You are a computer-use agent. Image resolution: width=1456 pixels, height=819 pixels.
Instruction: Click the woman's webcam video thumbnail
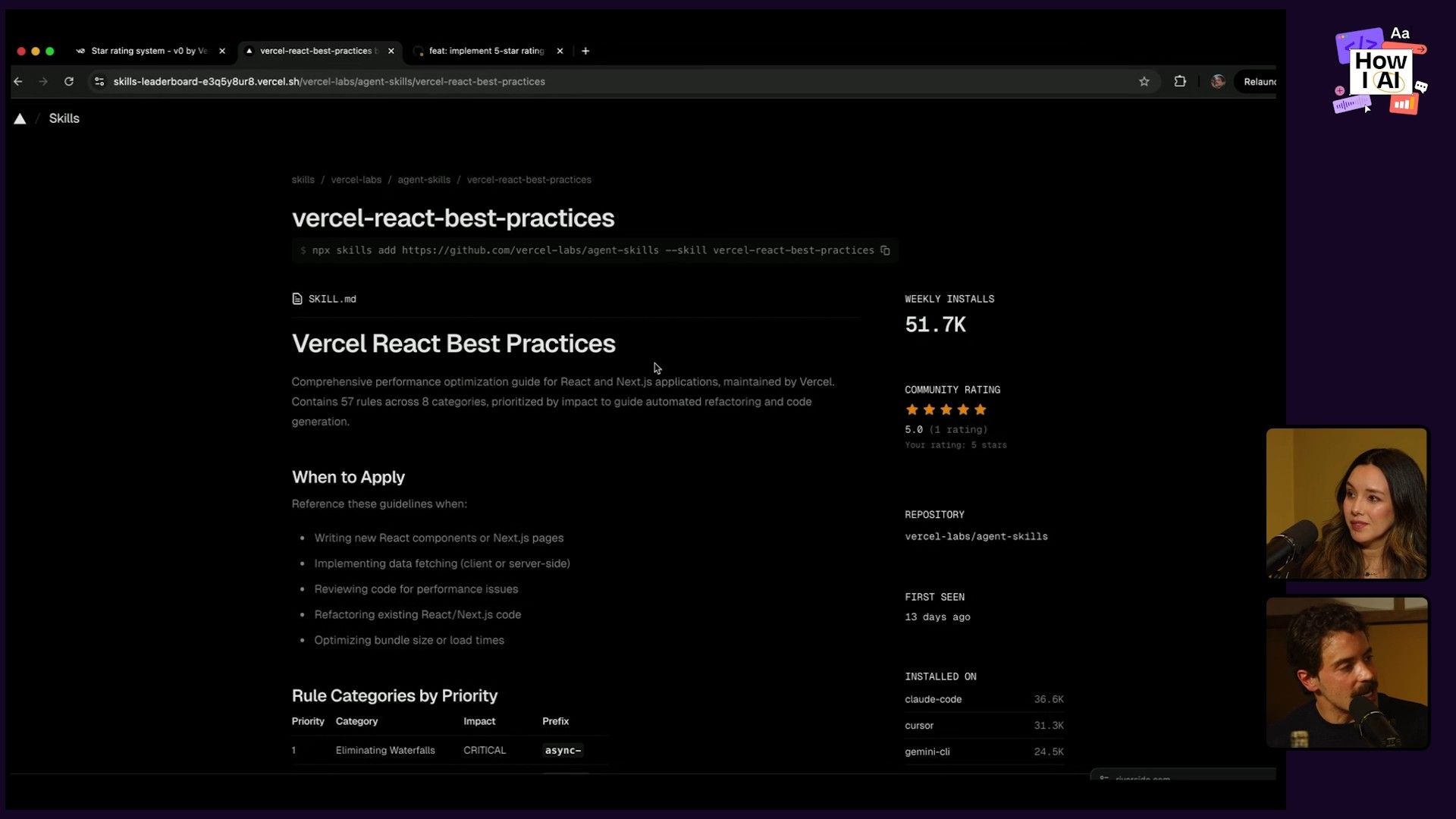pyautogui.click(x=1347, y=504)
